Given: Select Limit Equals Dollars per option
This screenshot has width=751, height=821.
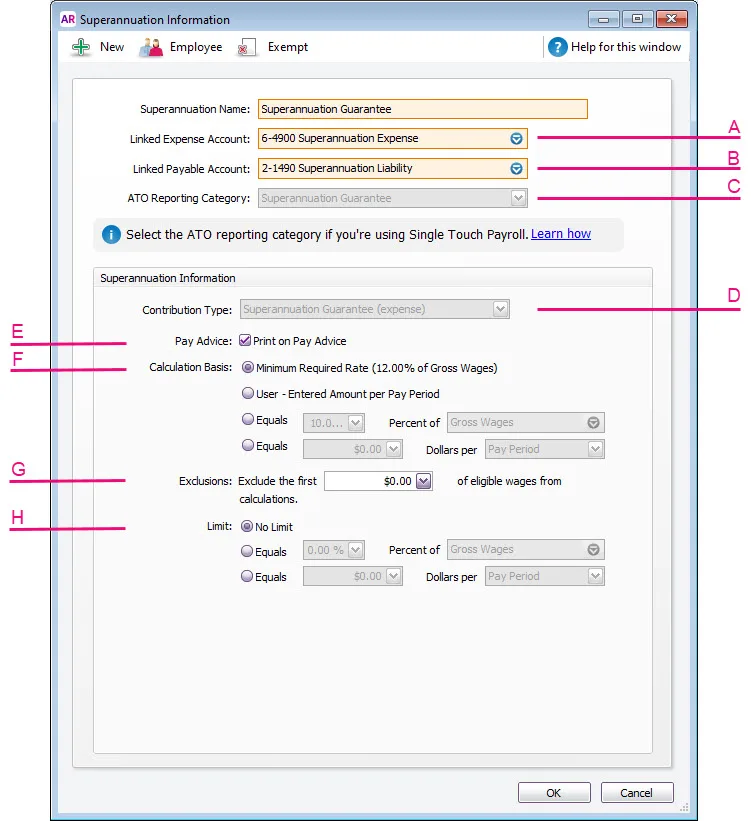Looking at the screenshot, I should coord(247,576).
